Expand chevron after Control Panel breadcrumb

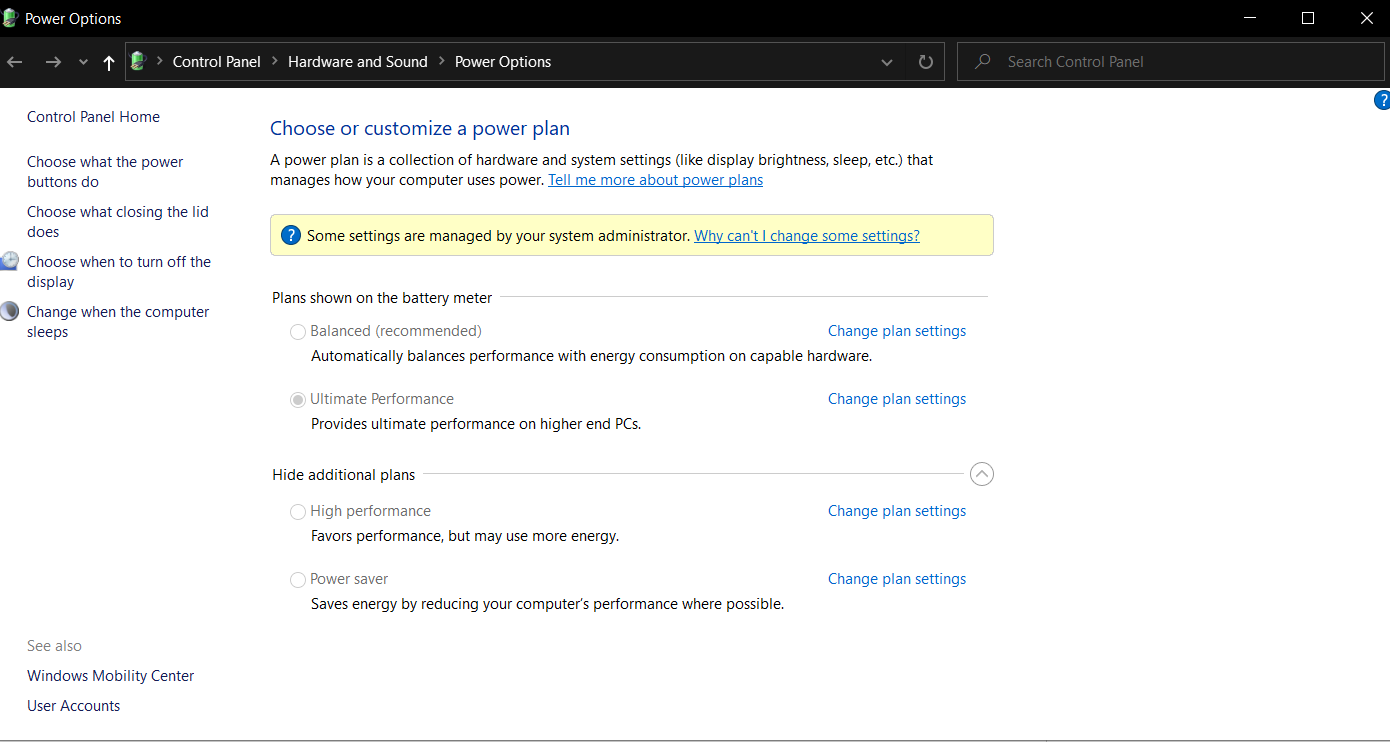274,62
